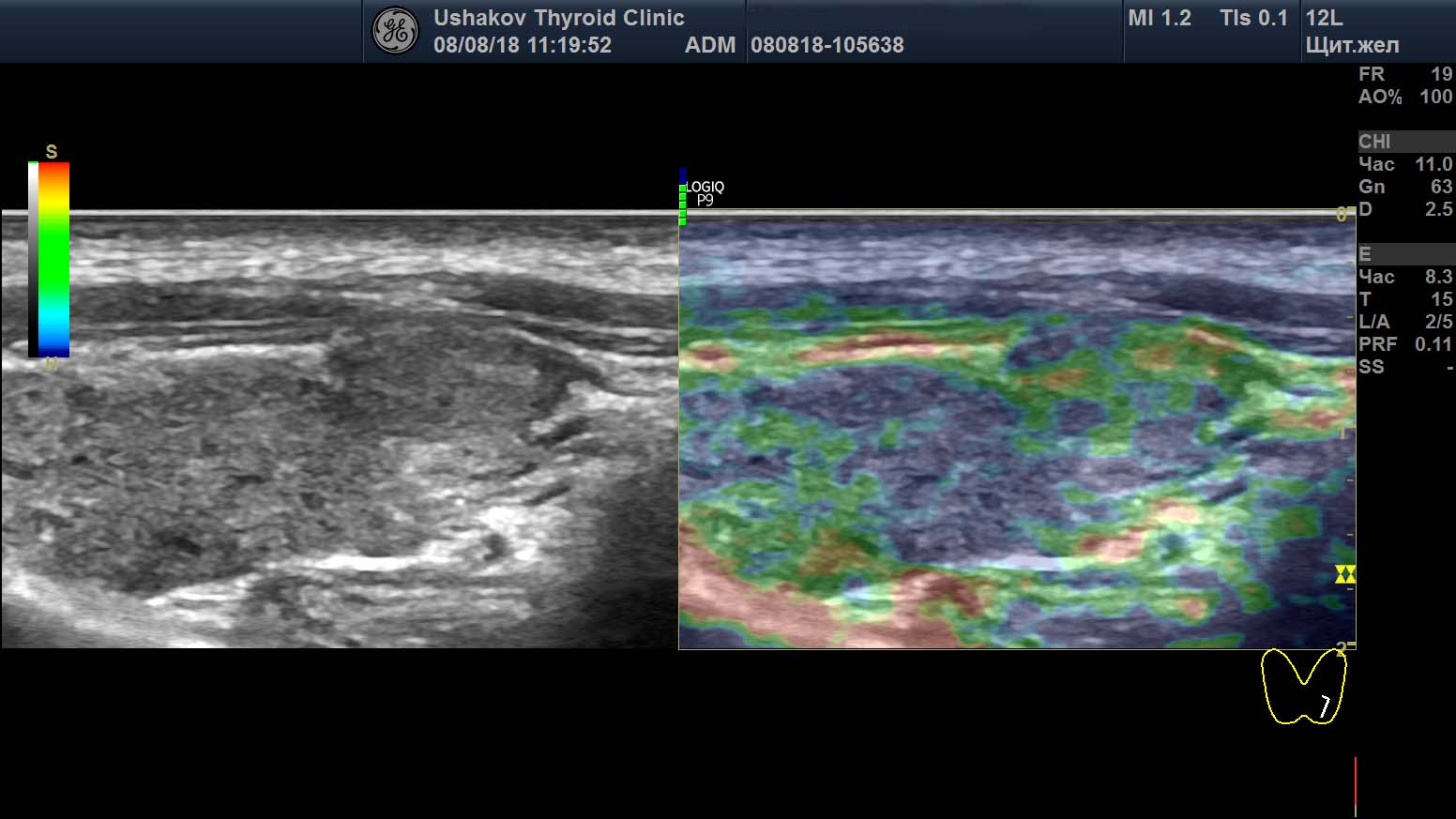Click the SS parameter row
This screenshot has width=1456, height=819.
click(x=1405, y=367)
